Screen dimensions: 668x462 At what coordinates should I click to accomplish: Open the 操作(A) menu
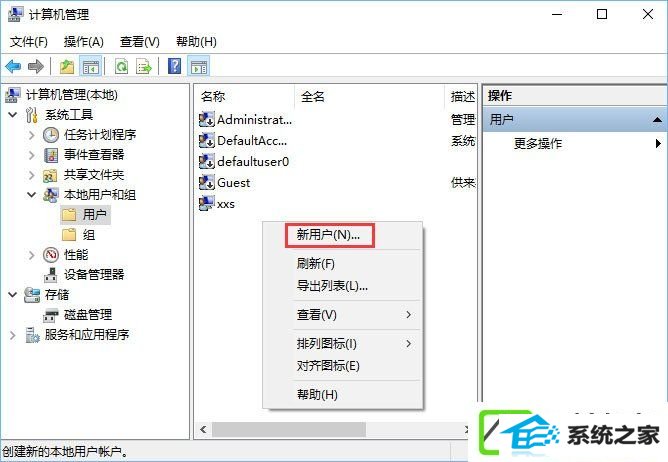84,42
